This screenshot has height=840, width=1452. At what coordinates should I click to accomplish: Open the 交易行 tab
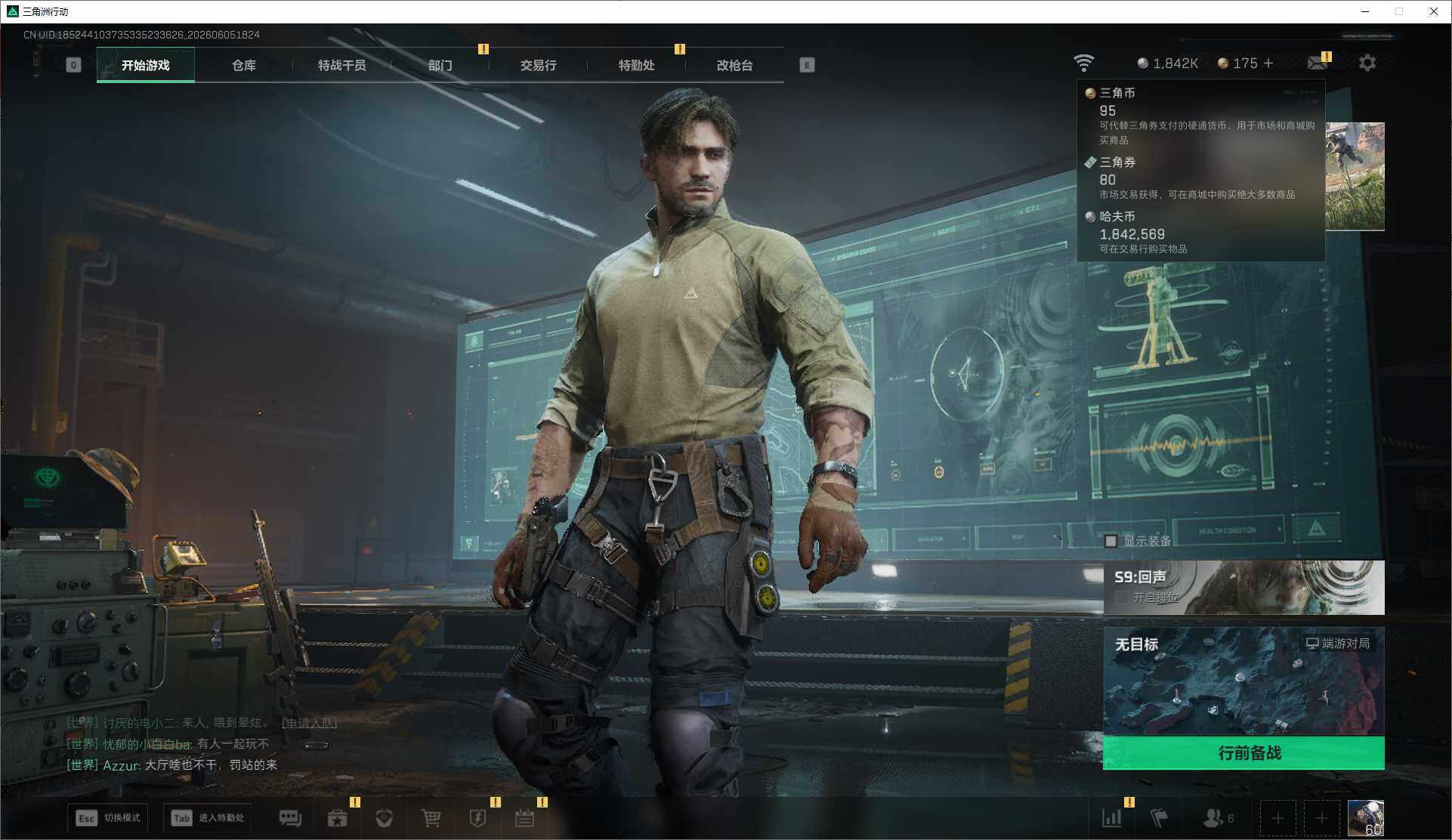(538, 65)
